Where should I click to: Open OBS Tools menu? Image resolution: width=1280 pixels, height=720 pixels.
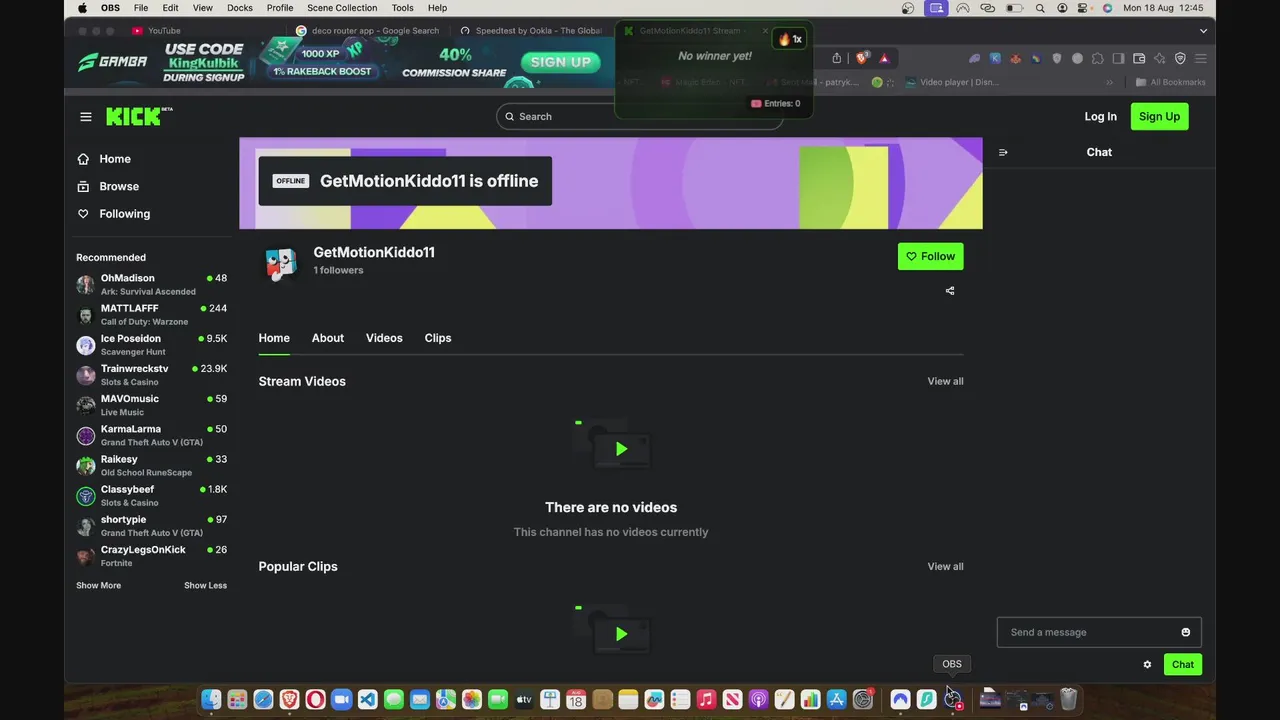(403, 8)
